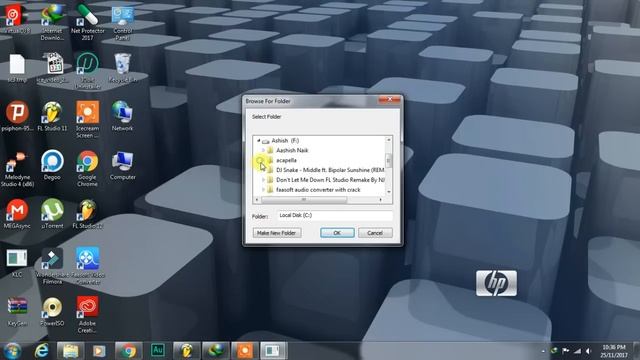640x360 pixels.
Task: Open the Icecream Screen Recorder desktop shortcut
Action: pos(87,119)
